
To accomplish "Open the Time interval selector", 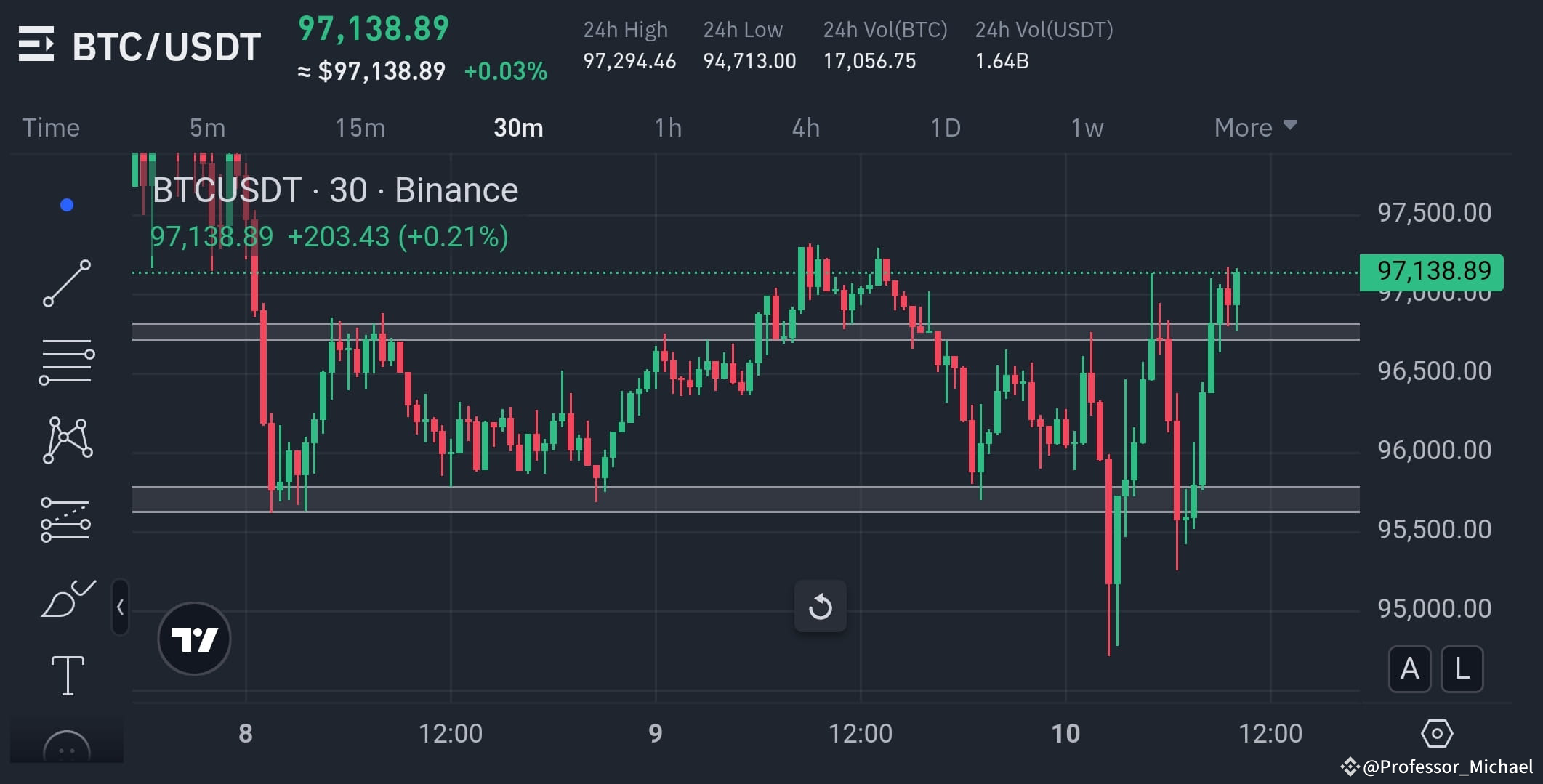I will [51, 127].
